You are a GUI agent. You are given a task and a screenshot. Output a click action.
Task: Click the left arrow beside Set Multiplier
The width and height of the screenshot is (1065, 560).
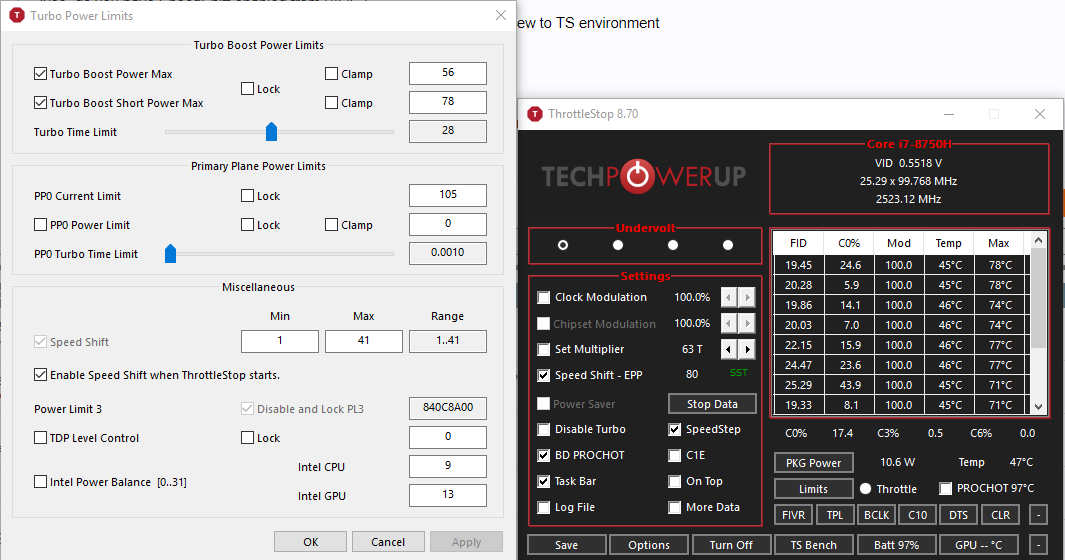(728, 349)
